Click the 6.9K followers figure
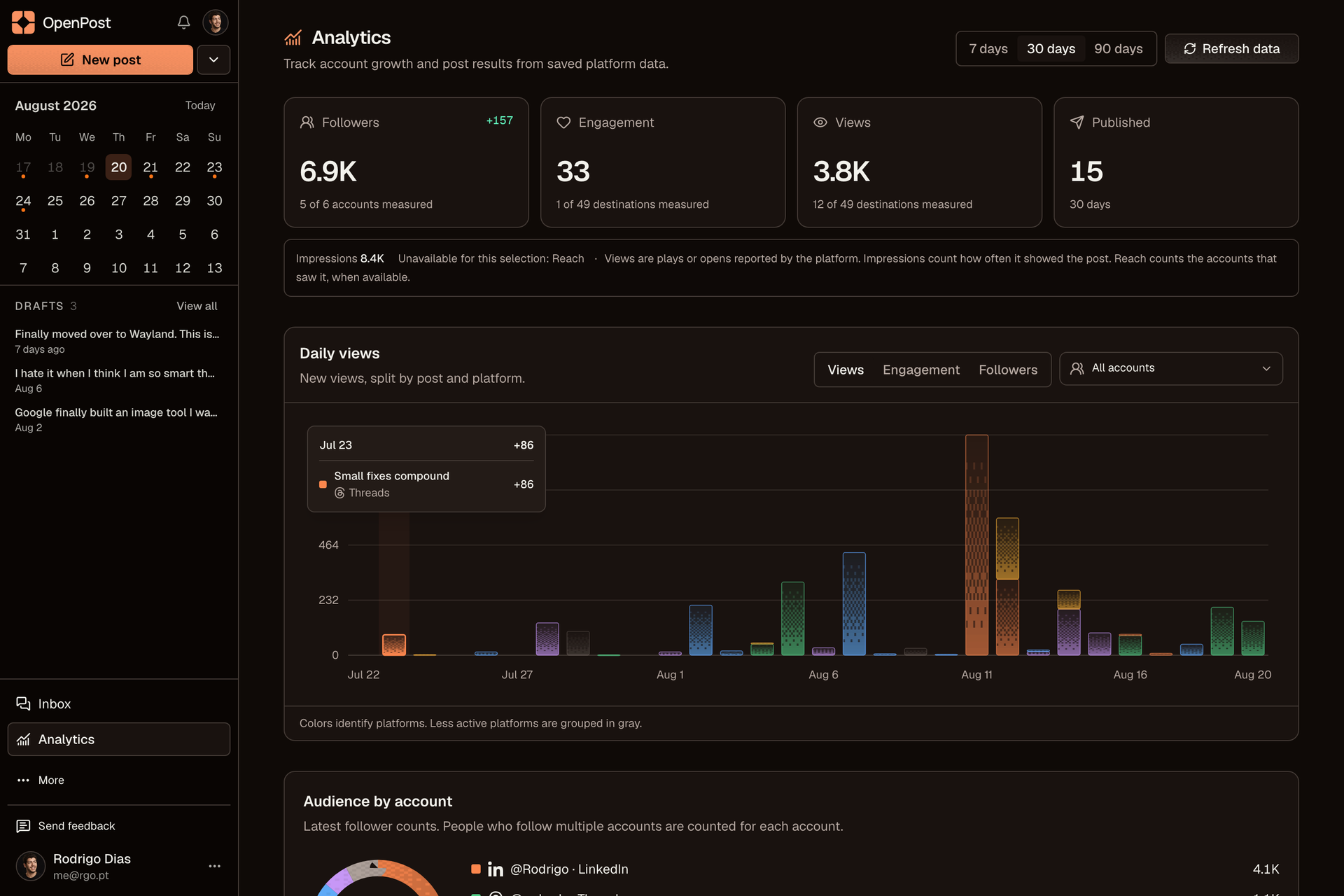Viewport: 1344px width, 896px height. (328, 171)
